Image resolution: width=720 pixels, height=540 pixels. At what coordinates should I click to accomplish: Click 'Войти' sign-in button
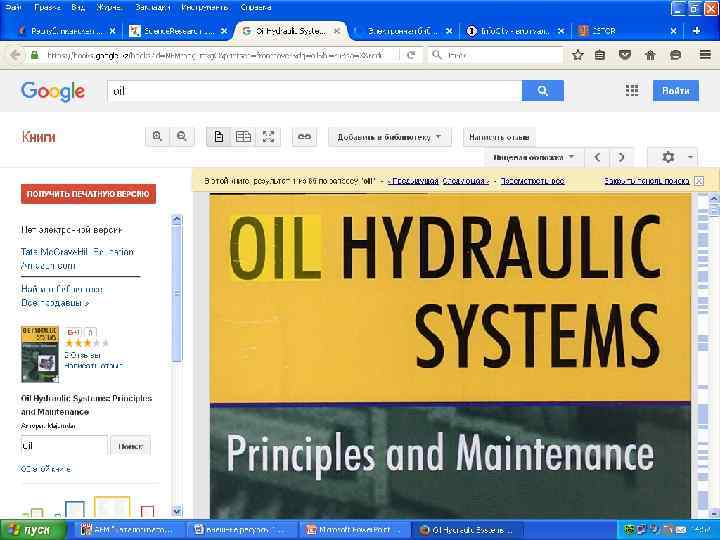point(676,90)
